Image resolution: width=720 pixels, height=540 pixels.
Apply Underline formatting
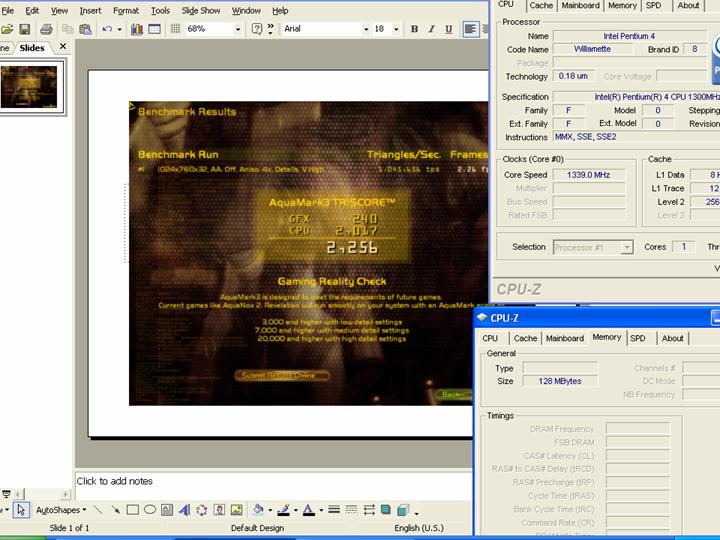click(449, 29)
